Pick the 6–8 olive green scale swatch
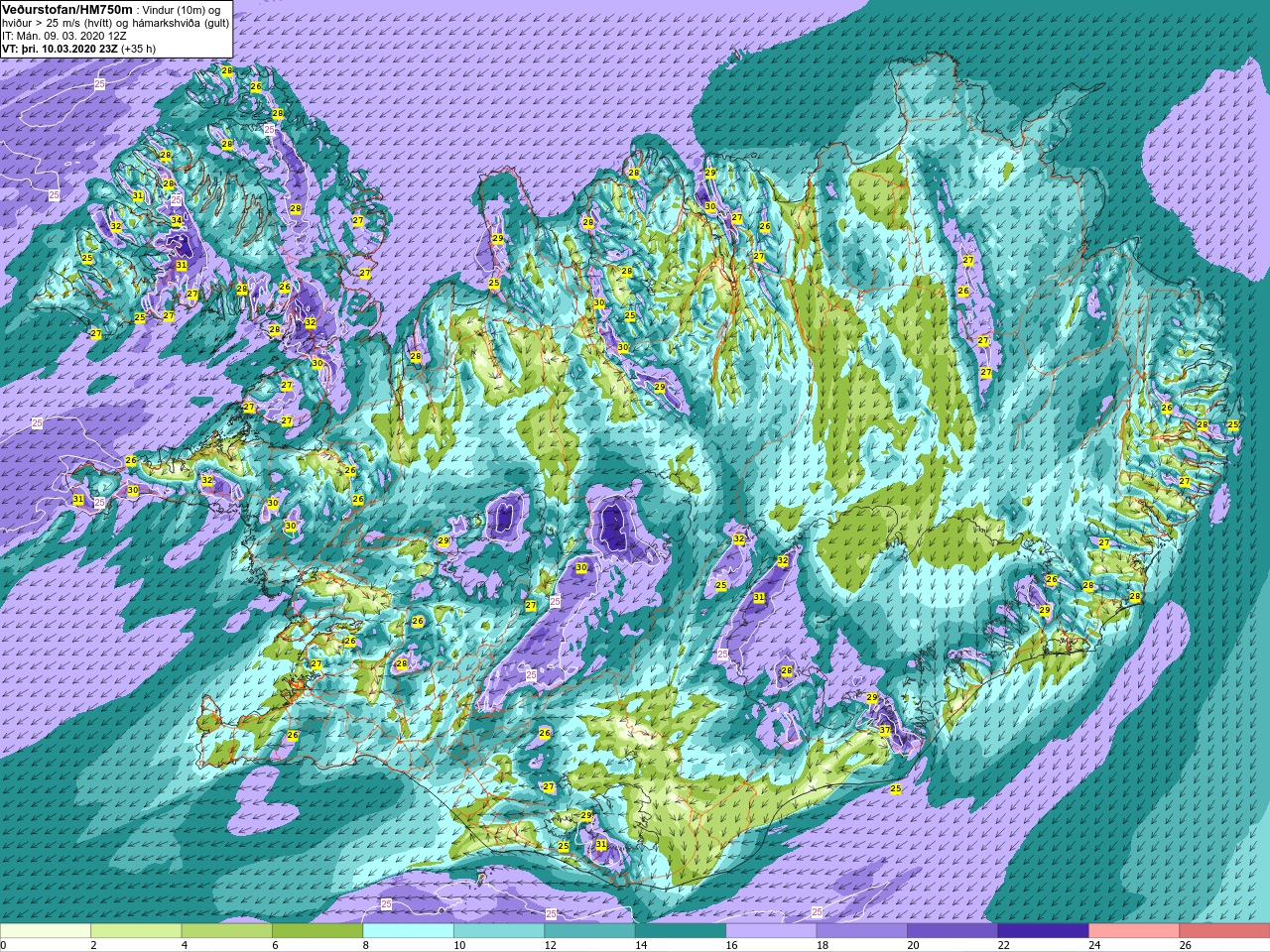Viewport: 1270px width, 952px height. tap(317, 931)
